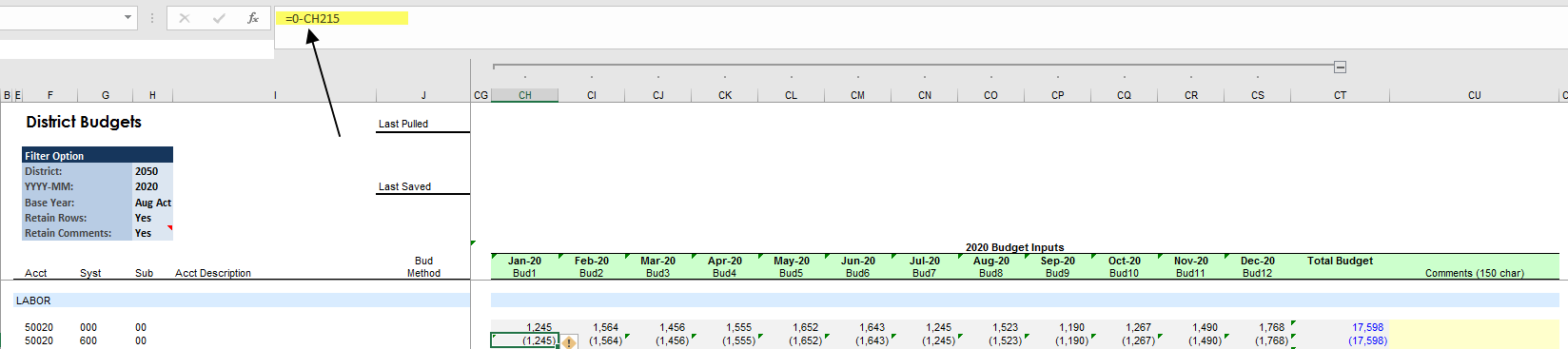The image size is (1568, 349).
Task: Select column header F
Action: (x=50, y=95)
